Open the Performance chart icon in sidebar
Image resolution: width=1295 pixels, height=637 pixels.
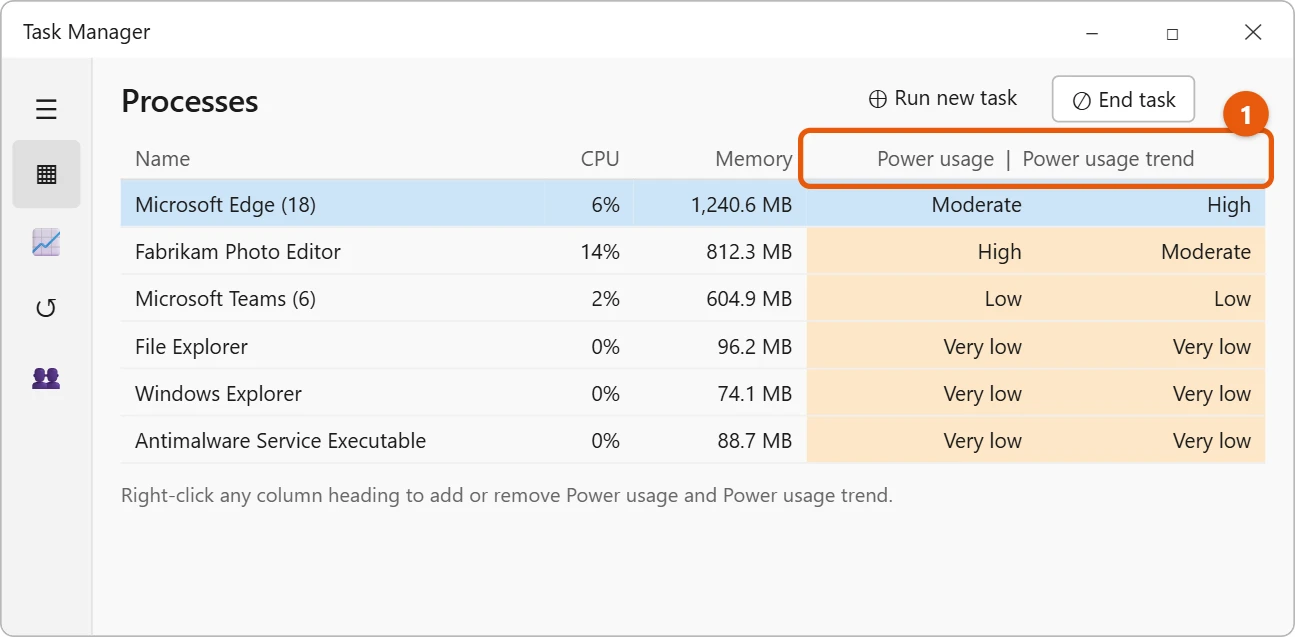pyautogui.click(x=46, y=242)
